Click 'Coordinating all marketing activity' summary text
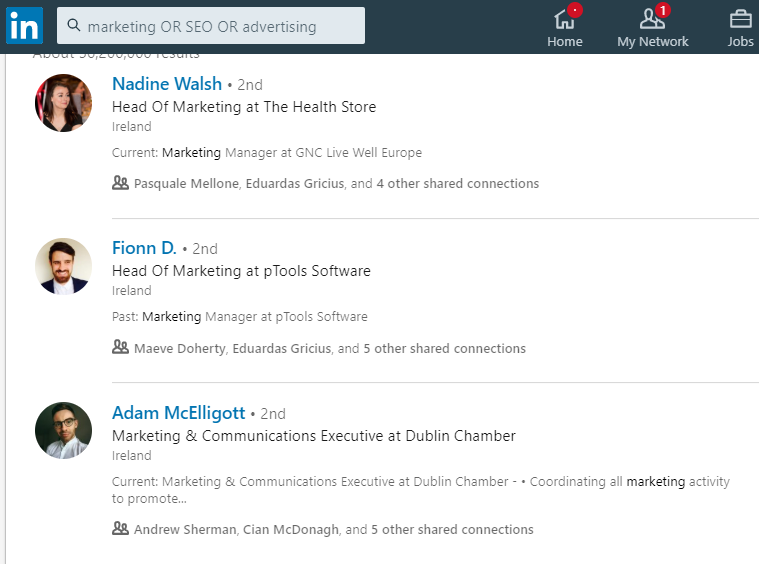 (630, 482)
